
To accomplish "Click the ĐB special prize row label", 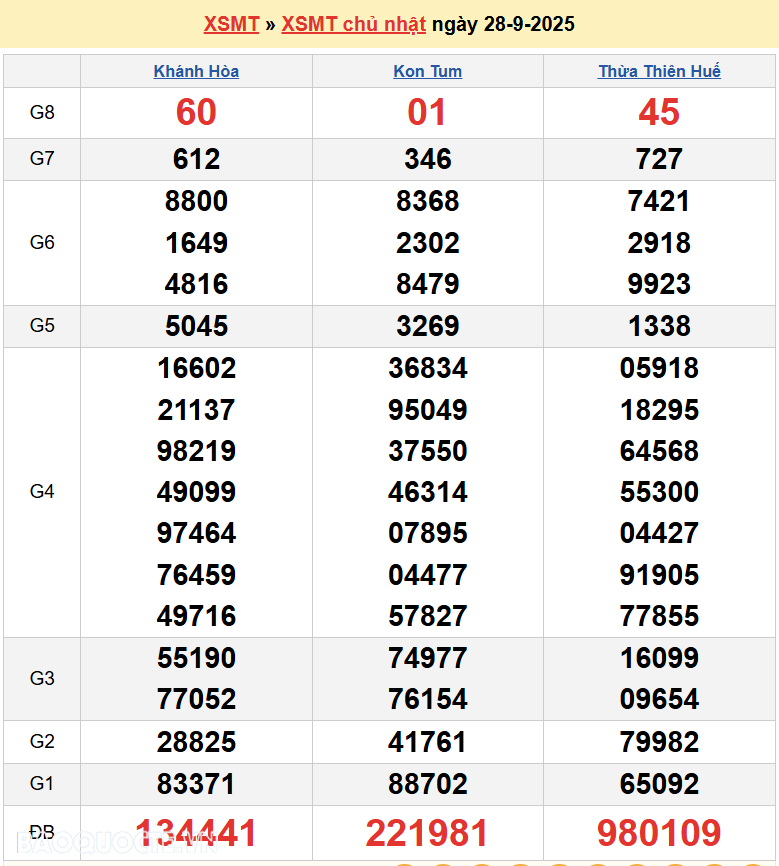I will 42,833.
